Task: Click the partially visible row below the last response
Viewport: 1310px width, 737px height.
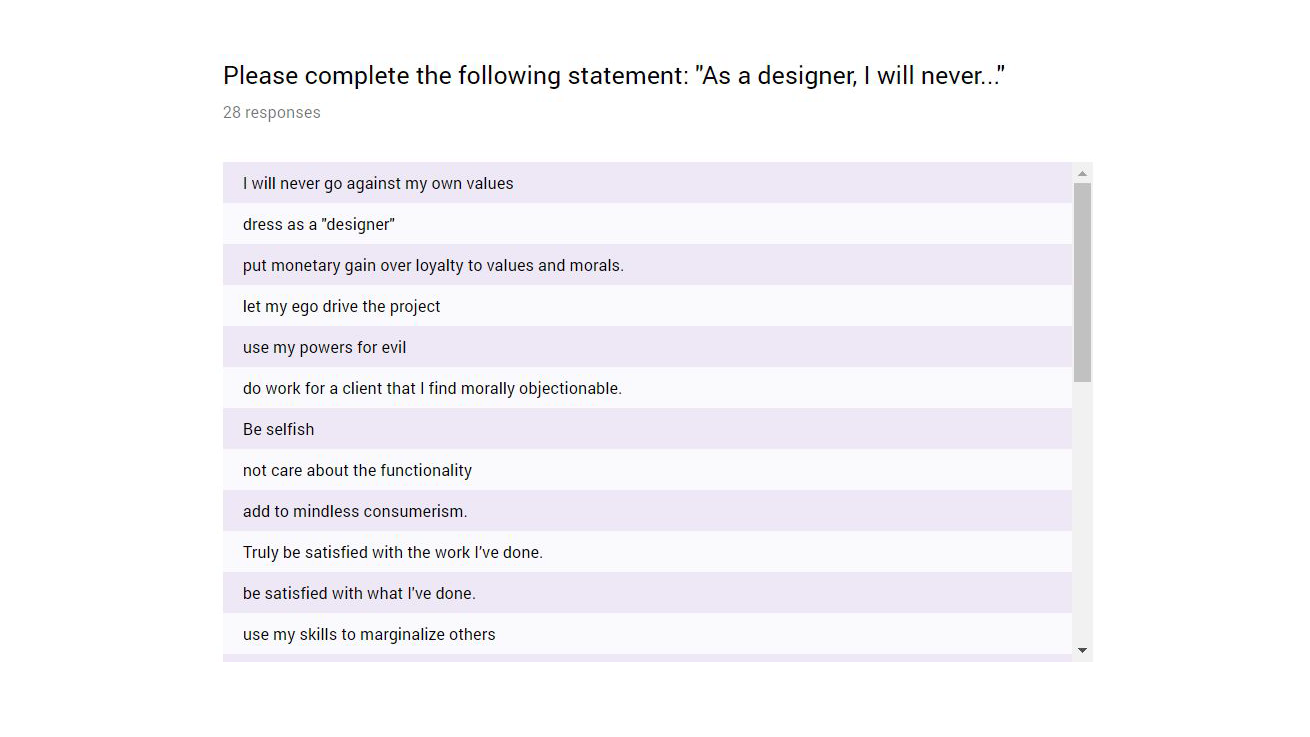Action: pos(647,657)
